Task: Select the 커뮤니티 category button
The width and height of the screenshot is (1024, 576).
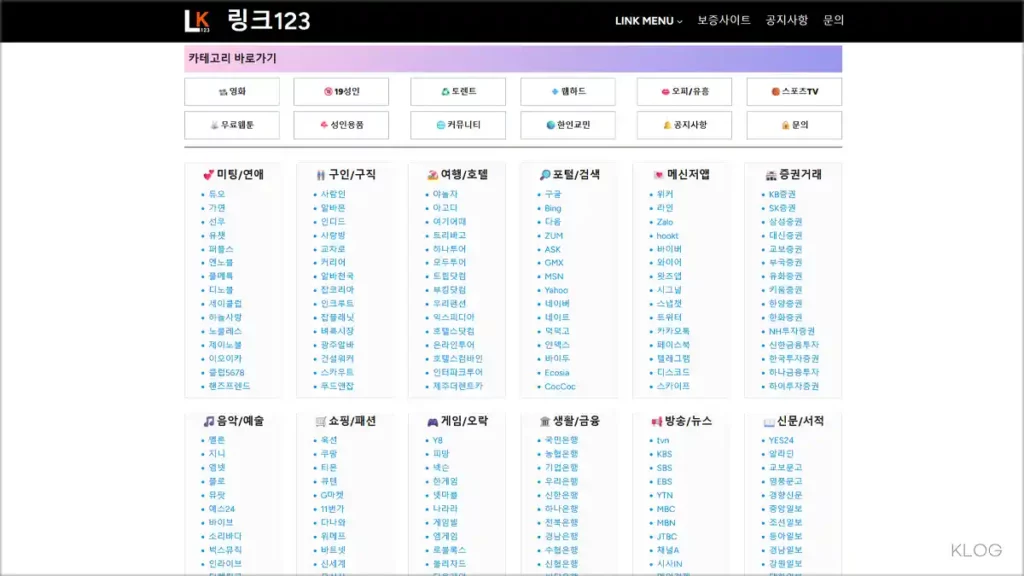Action: pyautogui.click(x=458, y=125)
